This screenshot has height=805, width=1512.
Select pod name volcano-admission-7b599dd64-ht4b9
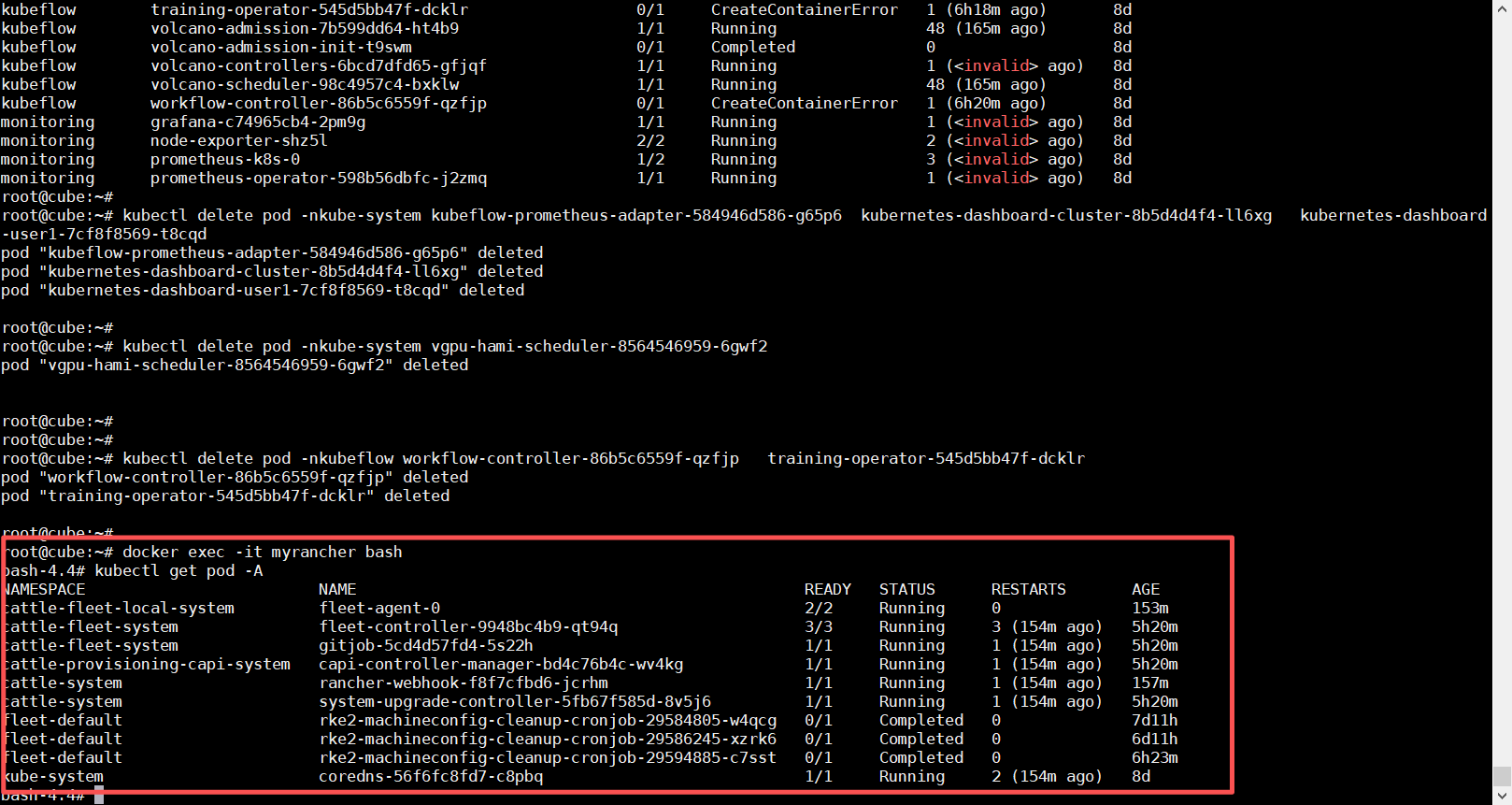coord(305,28)
